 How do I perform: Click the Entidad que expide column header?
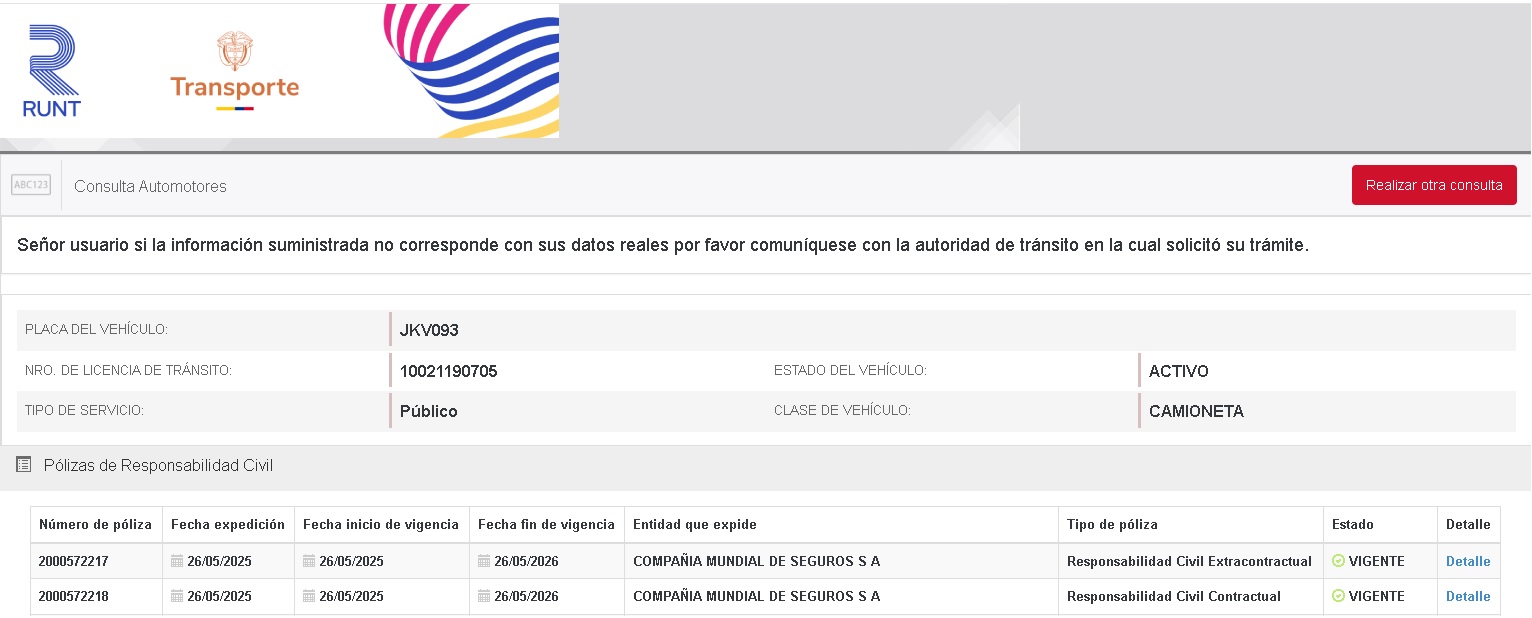tap(695, 525)
